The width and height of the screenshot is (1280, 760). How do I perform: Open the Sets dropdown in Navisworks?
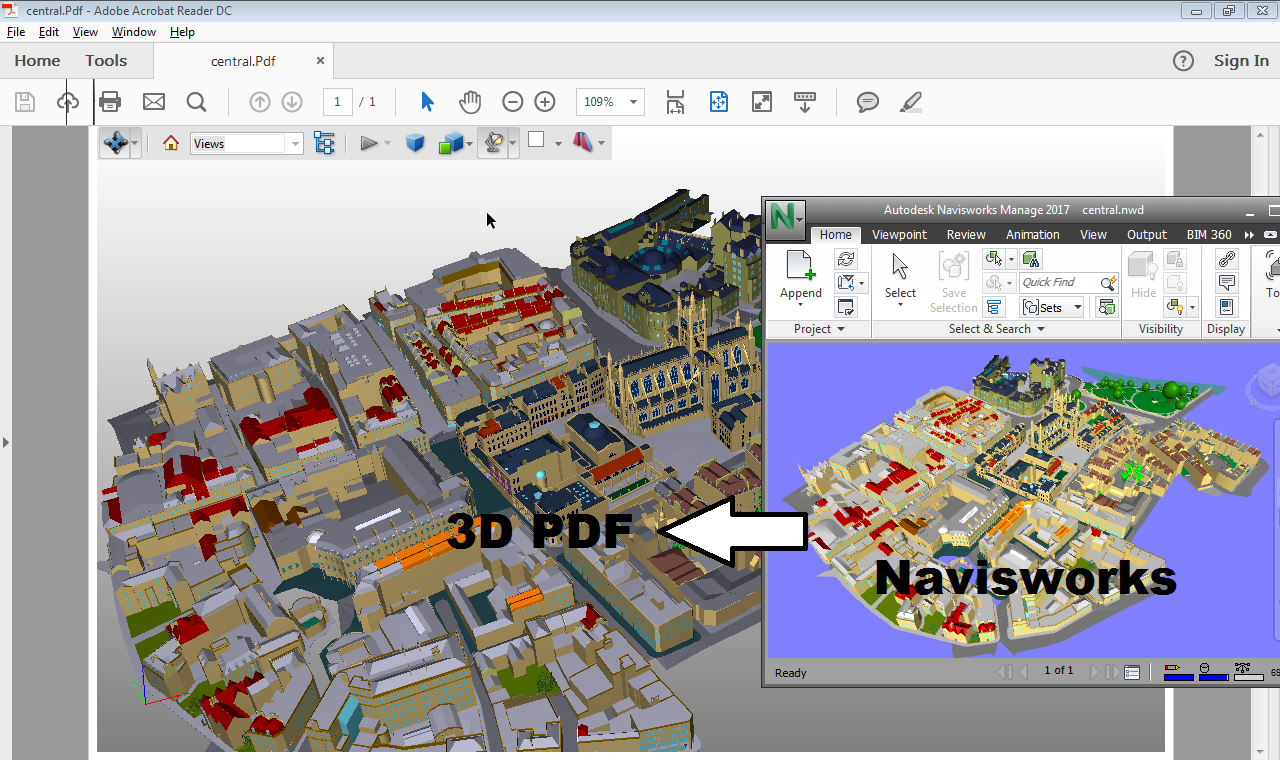(1052, 308)
